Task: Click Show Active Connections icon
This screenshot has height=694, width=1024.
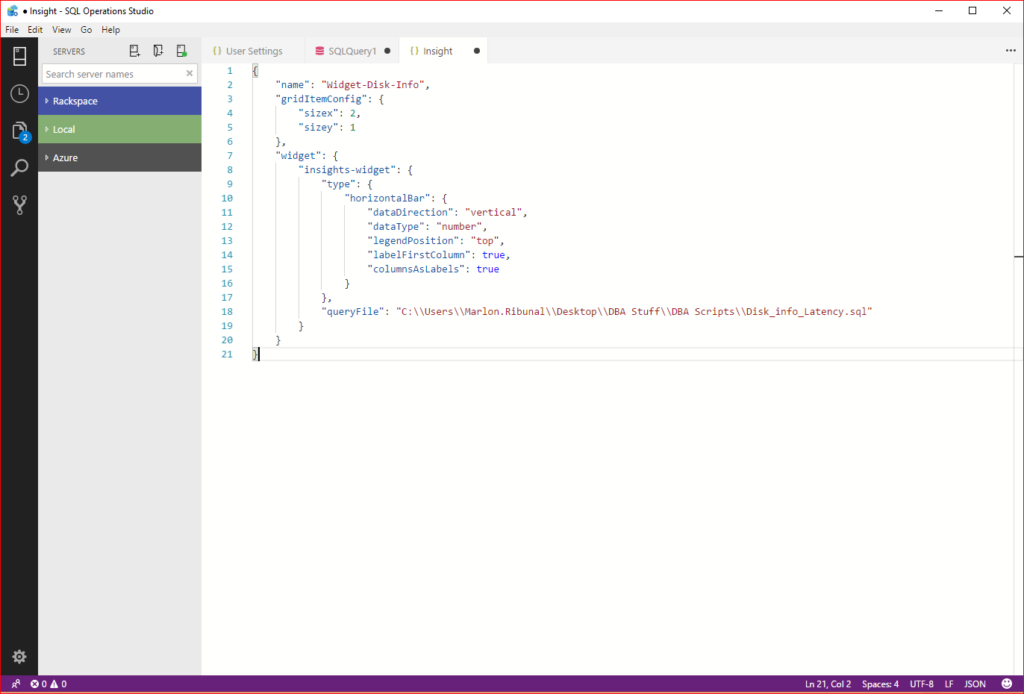Action: [x=181, y=51]
